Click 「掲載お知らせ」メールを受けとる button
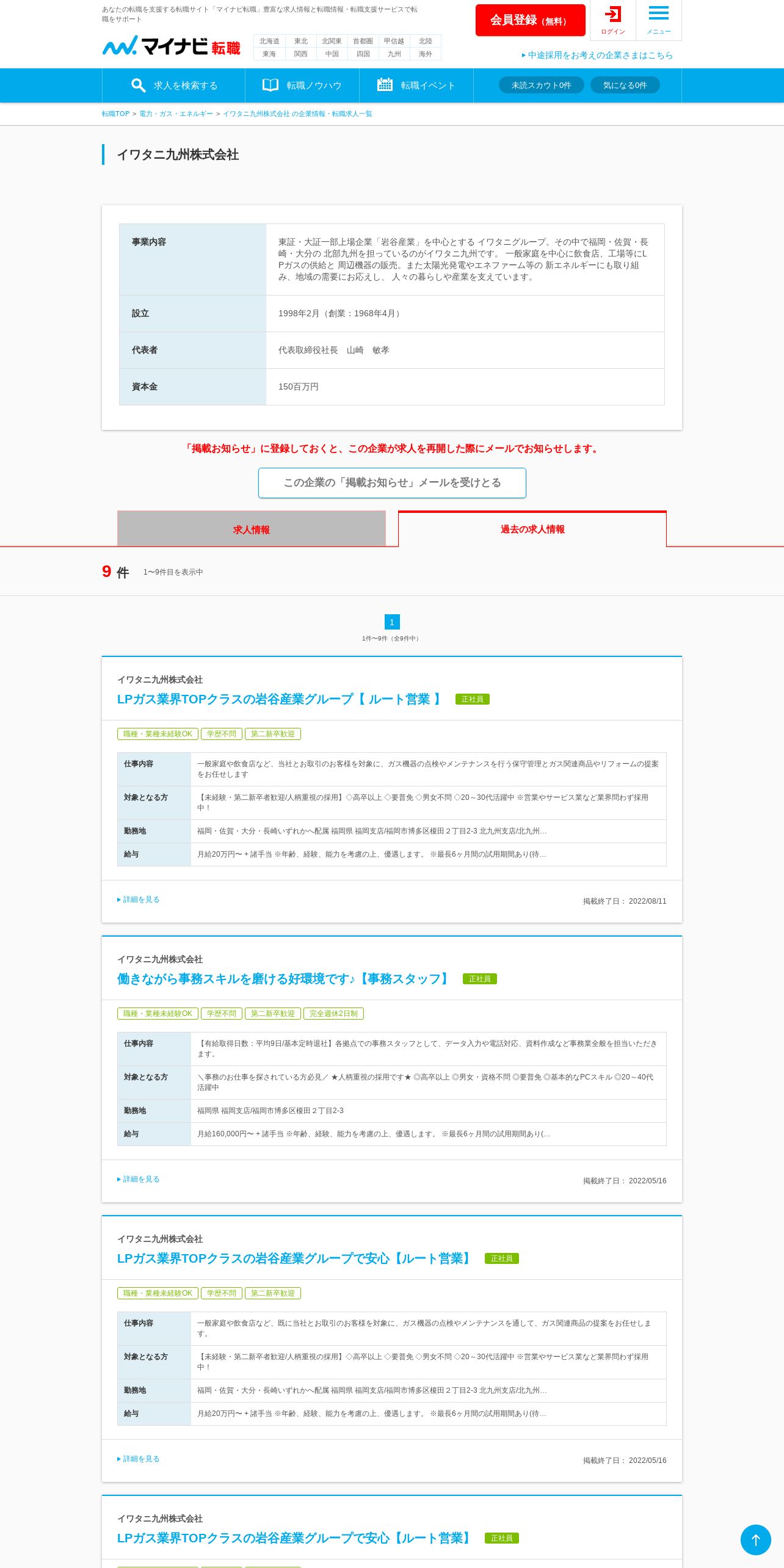 [x=392, y=483]
